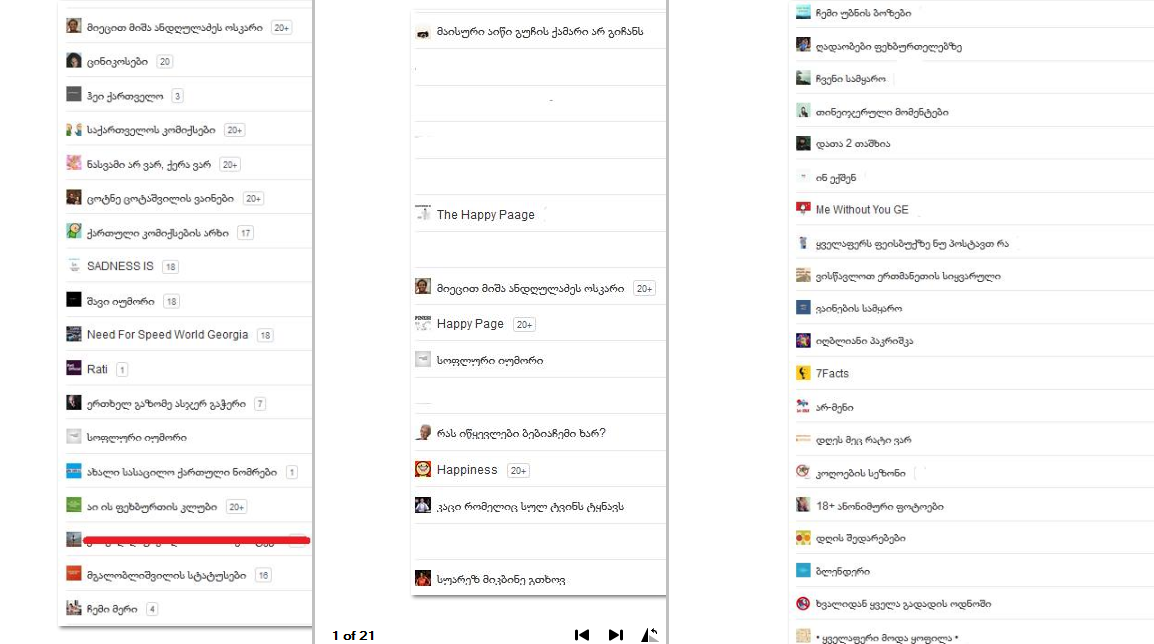Click the green icon for აი ის ფეხბურთის კლუბი
Viewport: 1154px width, 644px height.
pyautogui.click(x=74, y=505)
